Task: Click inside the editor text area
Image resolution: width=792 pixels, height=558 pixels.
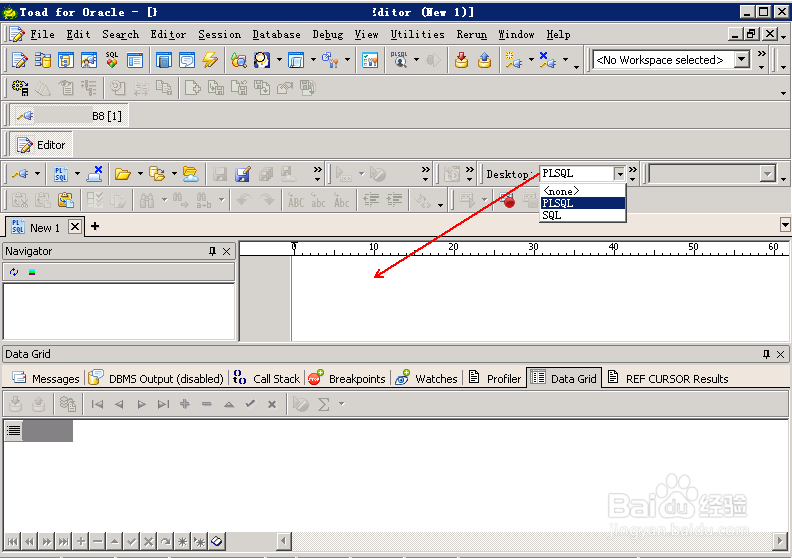Action: coord(539,298)
